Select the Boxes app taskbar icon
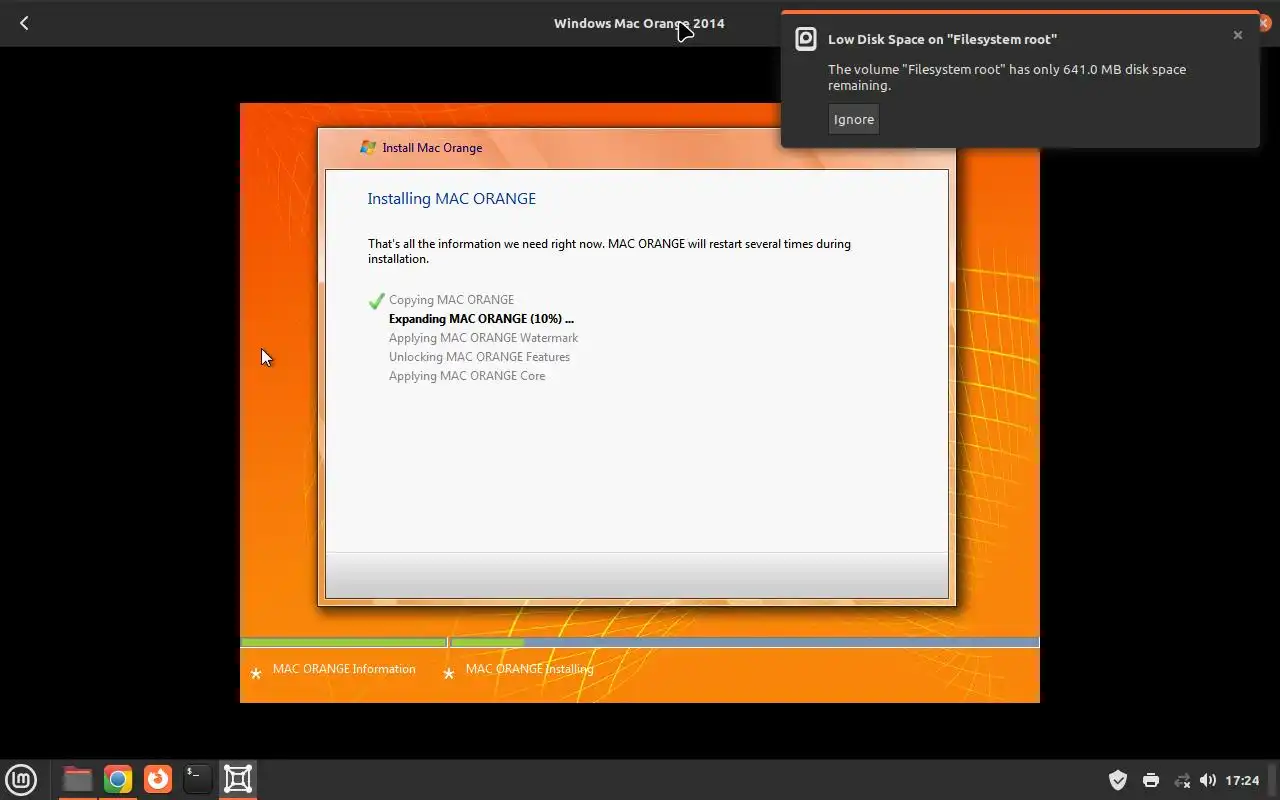This screenshot has height=800, width=1280. coord(238,779)
